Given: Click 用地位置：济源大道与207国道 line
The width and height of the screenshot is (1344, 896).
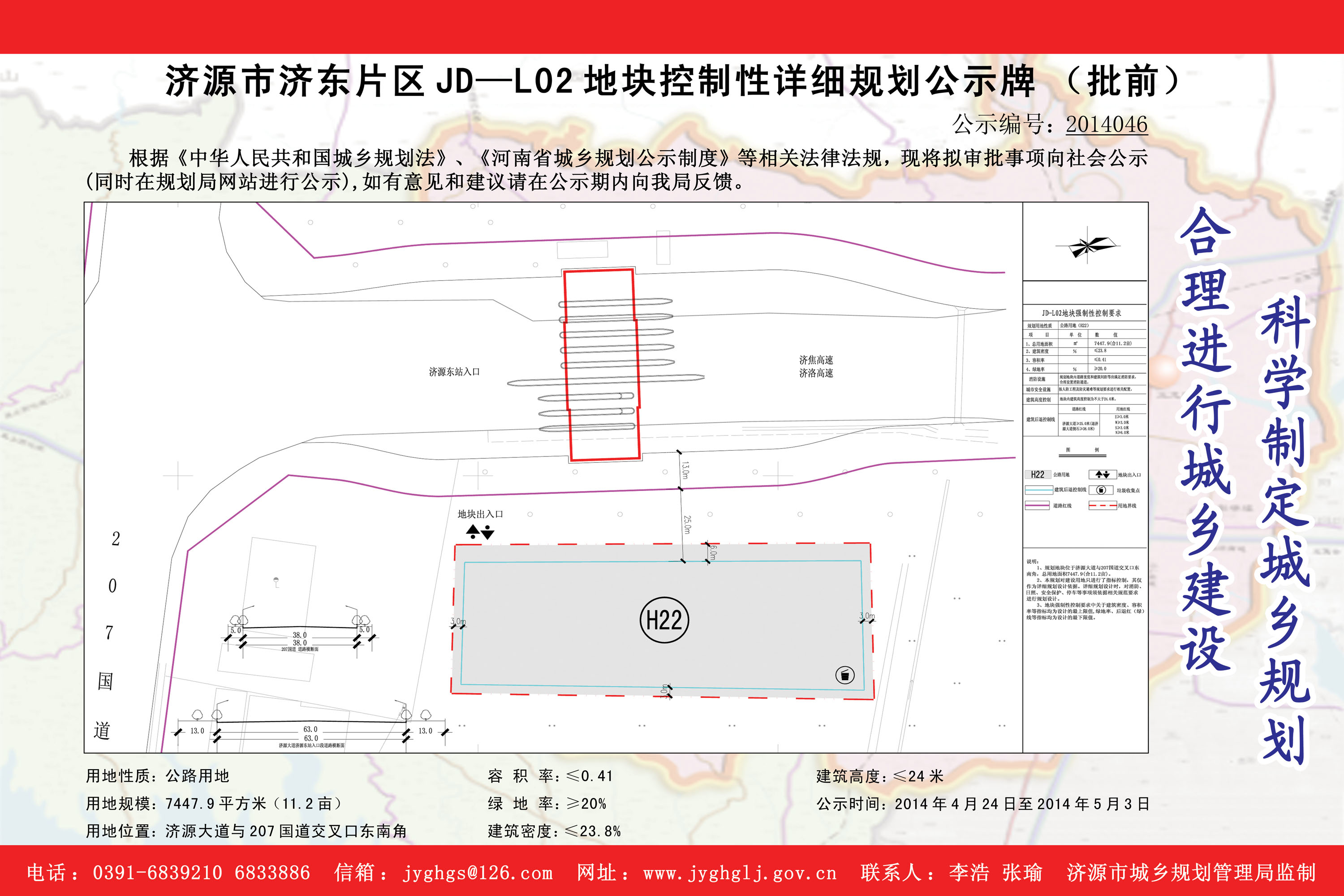Looking at the screenshot, I should pyautogui.click(x=246, y=831).
